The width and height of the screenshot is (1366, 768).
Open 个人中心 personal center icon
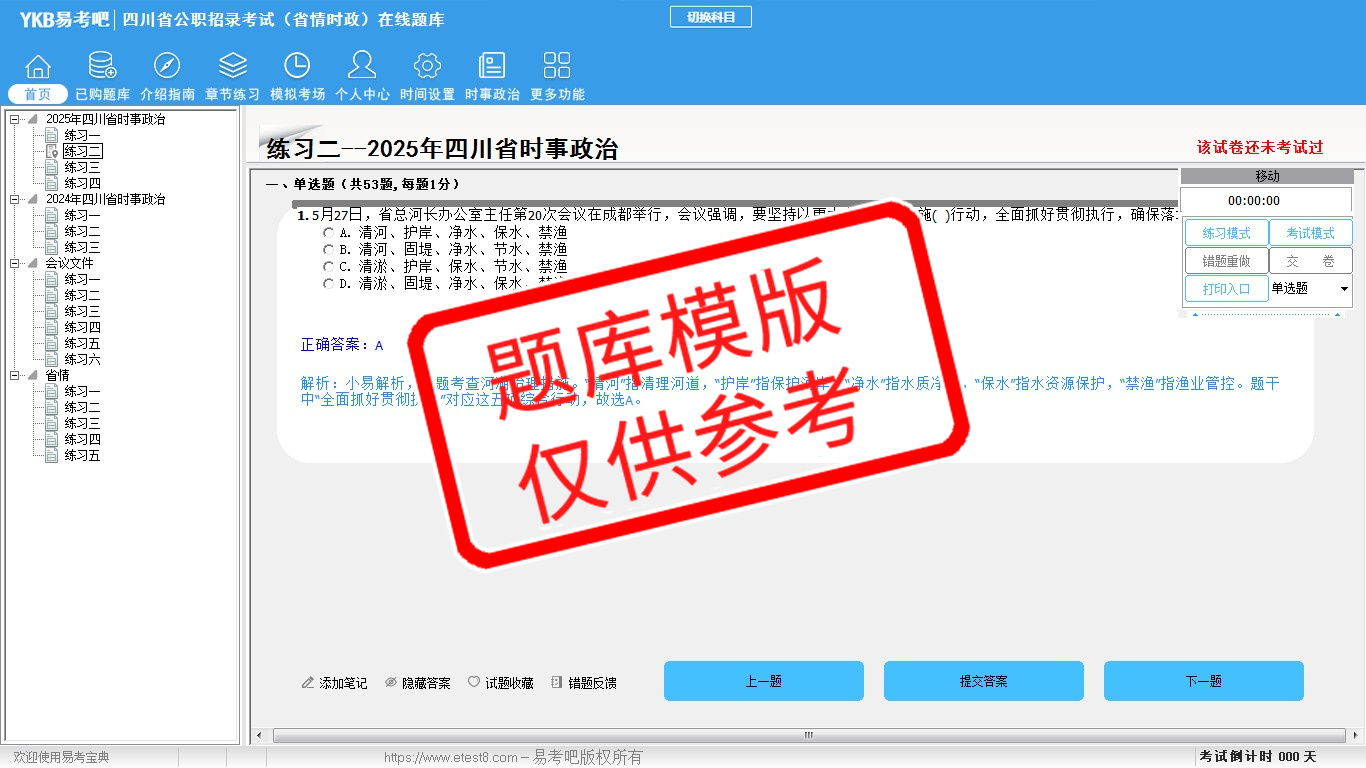362,67
